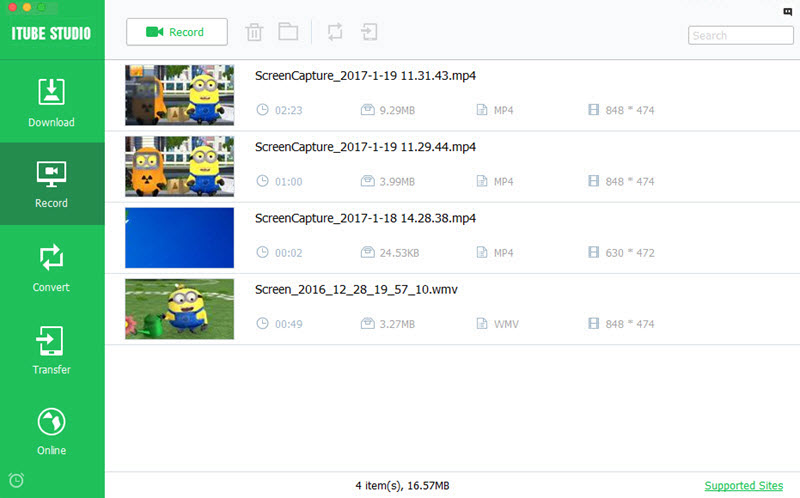Click the clock icon beside 02:23
Screen dimensions: 800x498
coord(262,110)
